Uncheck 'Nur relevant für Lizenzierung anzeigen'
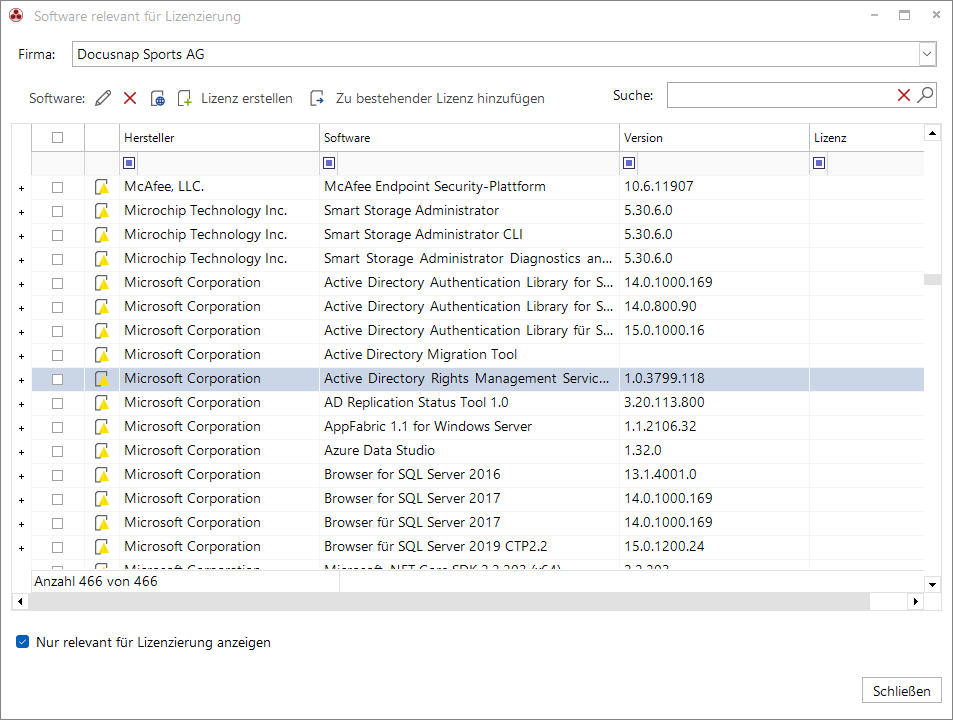The height and width of the screenshot is (720, 953). pos(22,642)
